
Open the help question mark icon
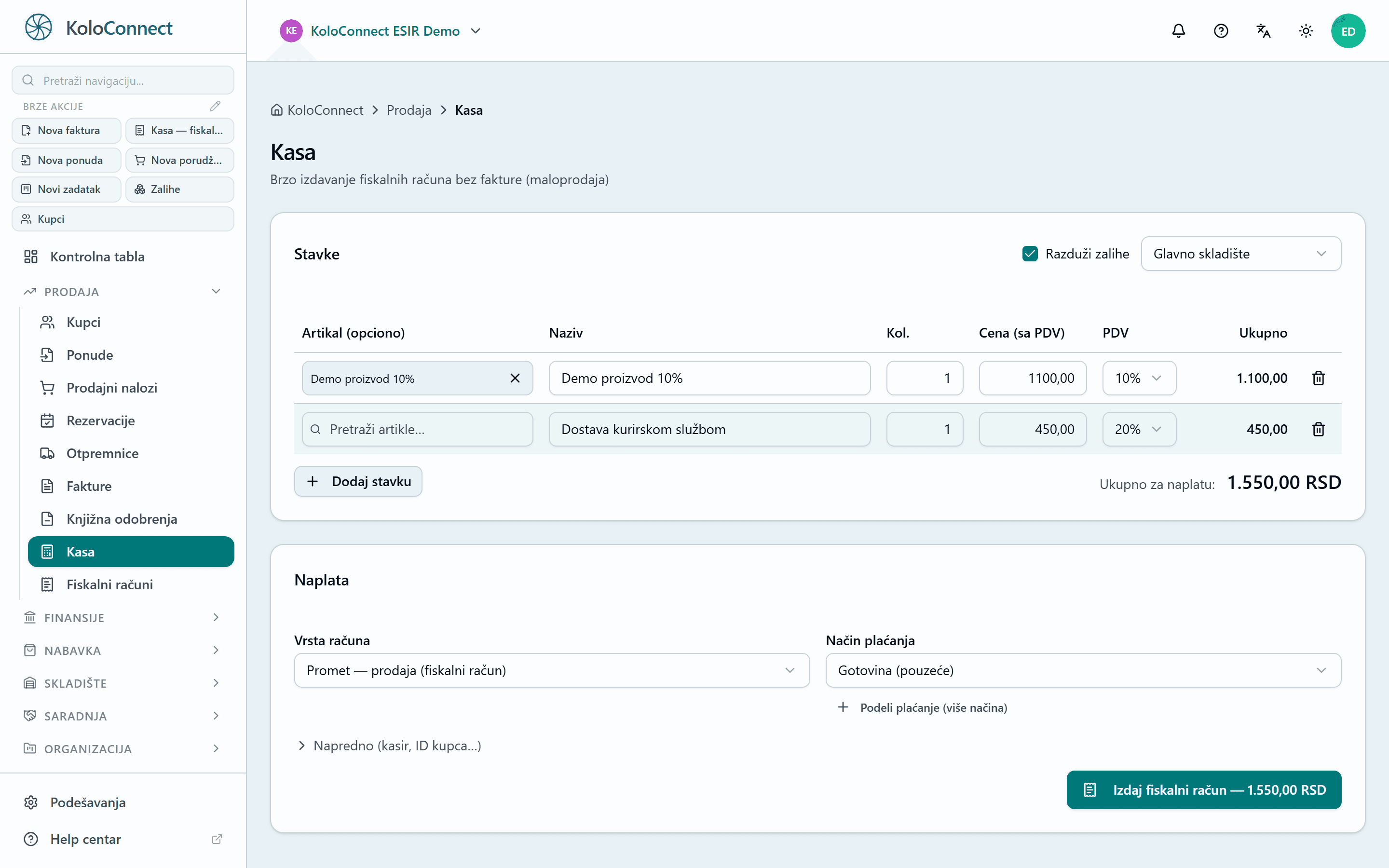[x=1221, y=31]
